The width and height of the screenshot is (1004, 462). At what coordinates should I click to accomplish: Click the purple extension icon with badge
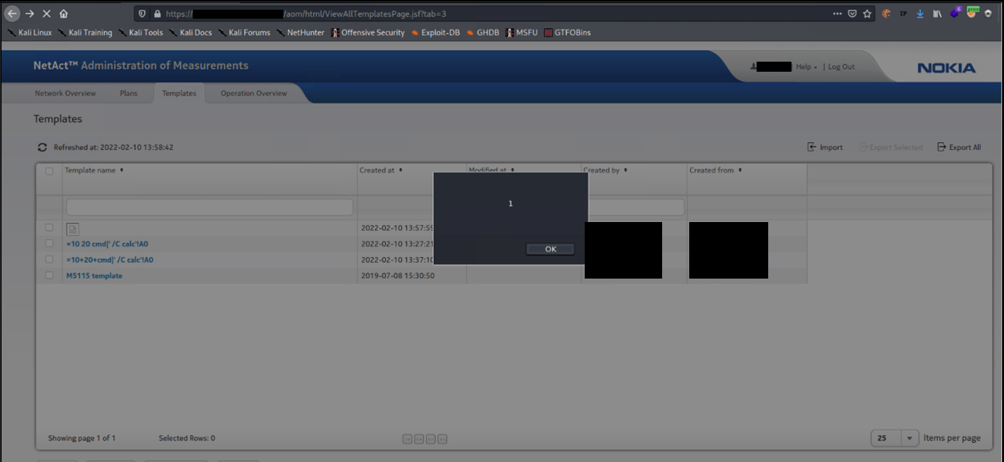coord(955,12)
